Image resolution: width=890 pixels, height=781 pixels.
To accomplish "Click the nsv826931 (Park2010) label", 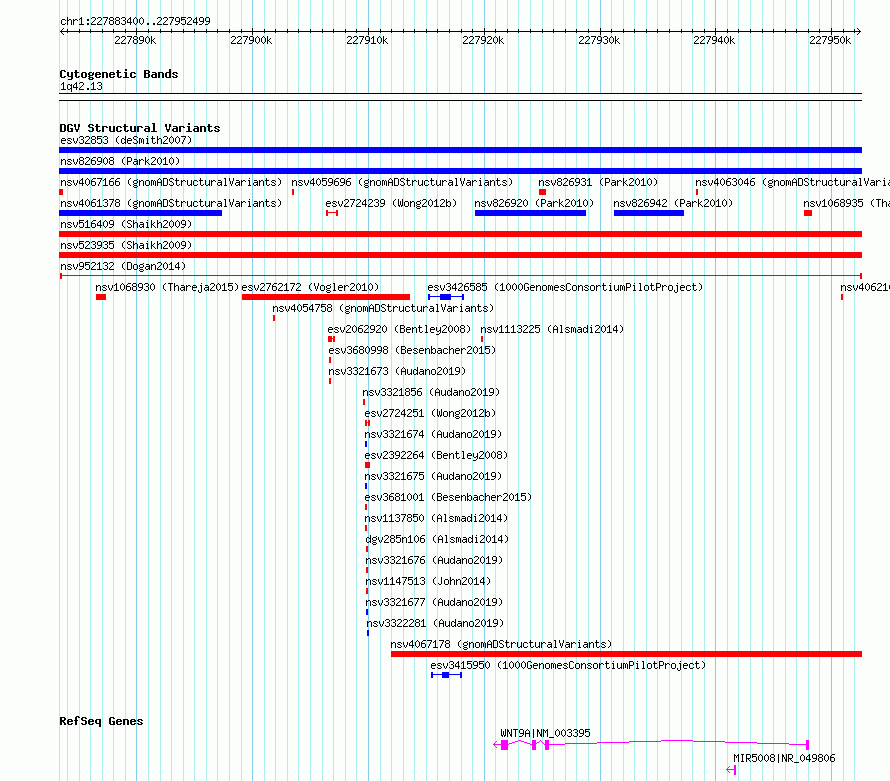I will [x=598, y=182].
